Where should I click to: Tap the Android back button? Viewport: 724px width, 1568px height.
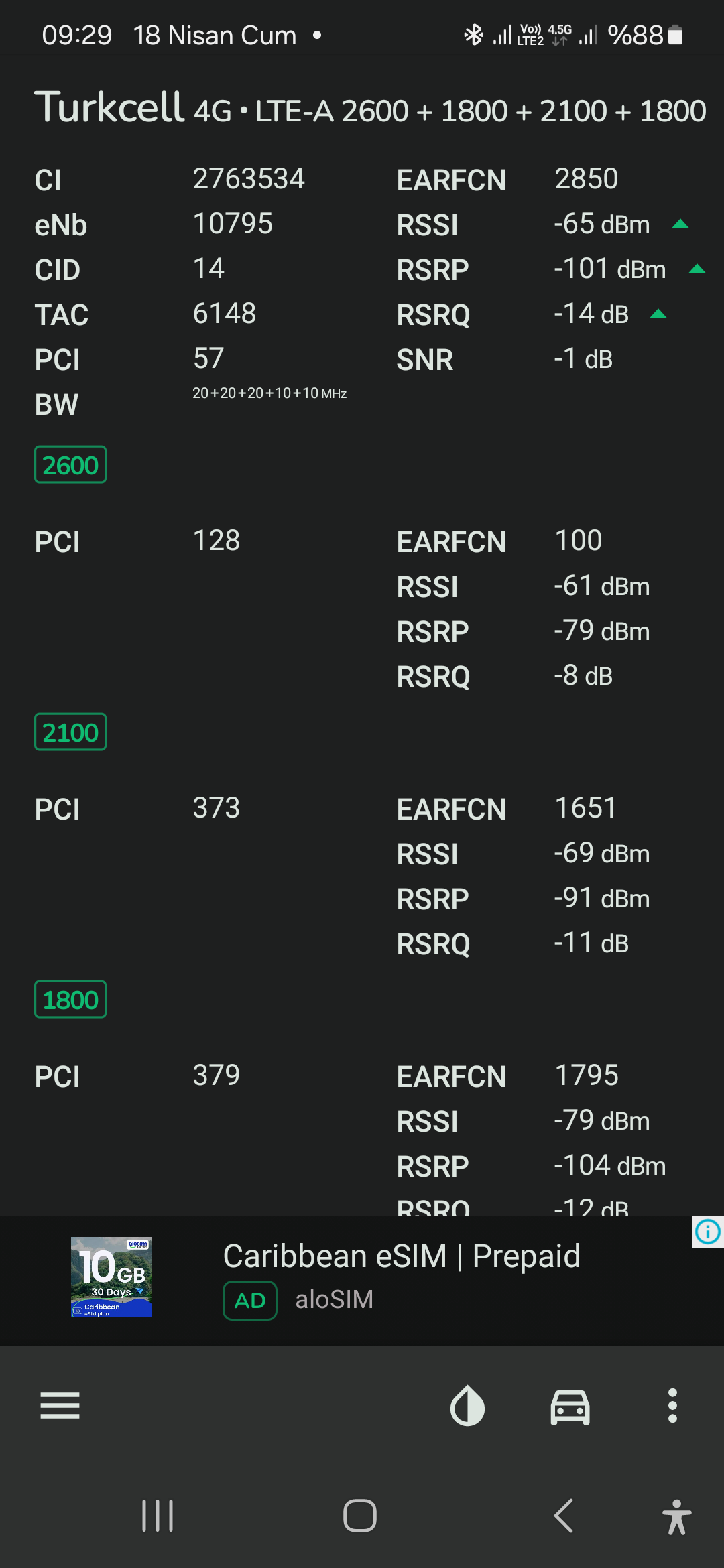click(x=564, y=1516)
